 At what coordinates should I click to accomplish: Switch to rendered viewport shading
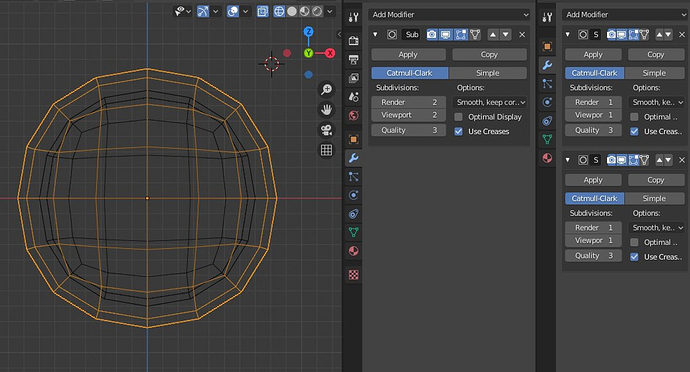click(317, 11)
